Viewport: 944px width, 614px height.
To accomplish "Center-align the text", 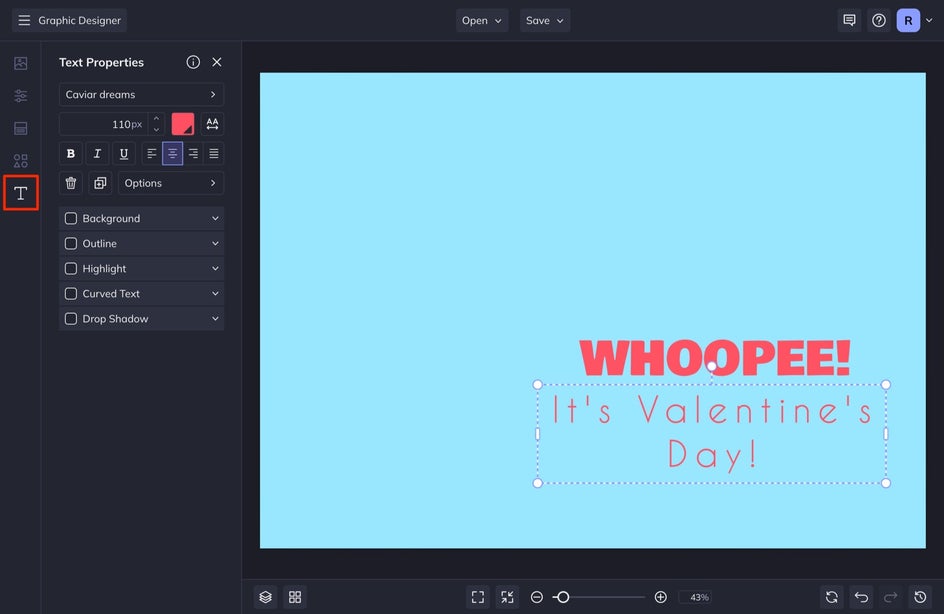I will pyautogui.click(x=172, y=154).
